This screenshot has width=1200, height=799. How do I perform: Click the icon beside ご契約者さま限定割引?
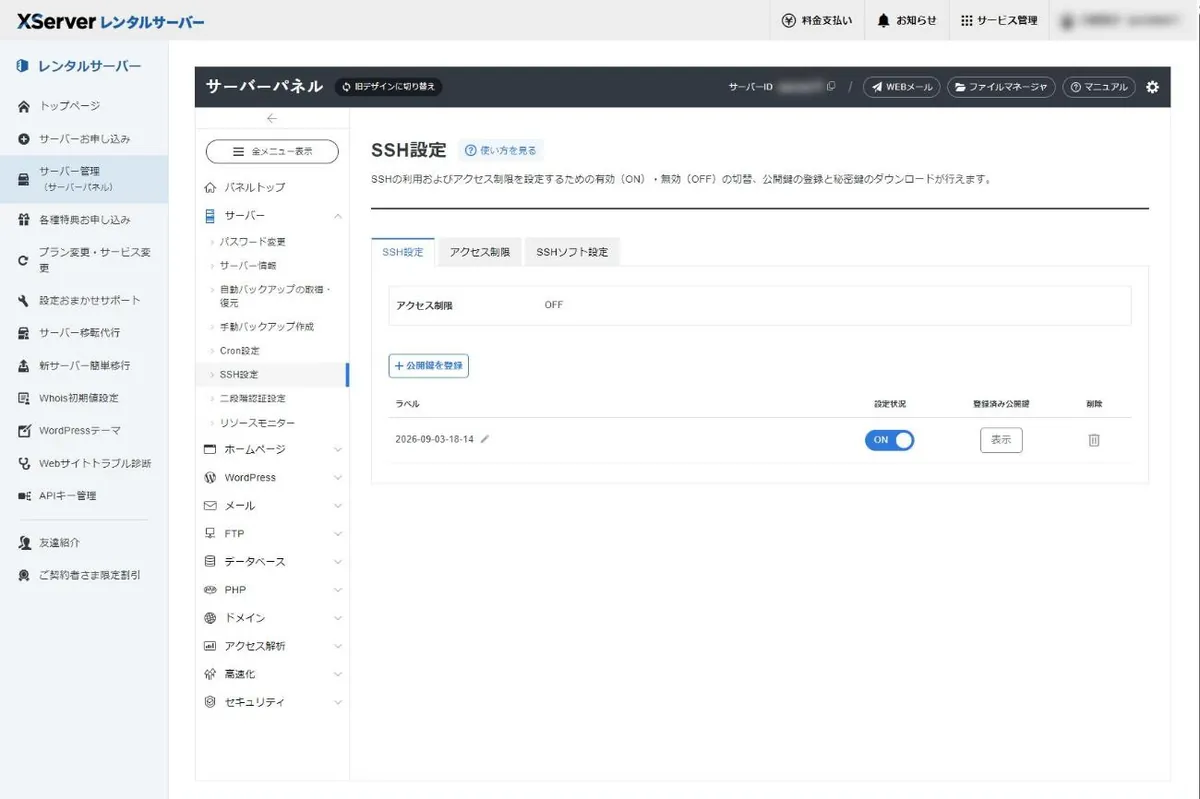pyautogui.click(x=24, y=576)
